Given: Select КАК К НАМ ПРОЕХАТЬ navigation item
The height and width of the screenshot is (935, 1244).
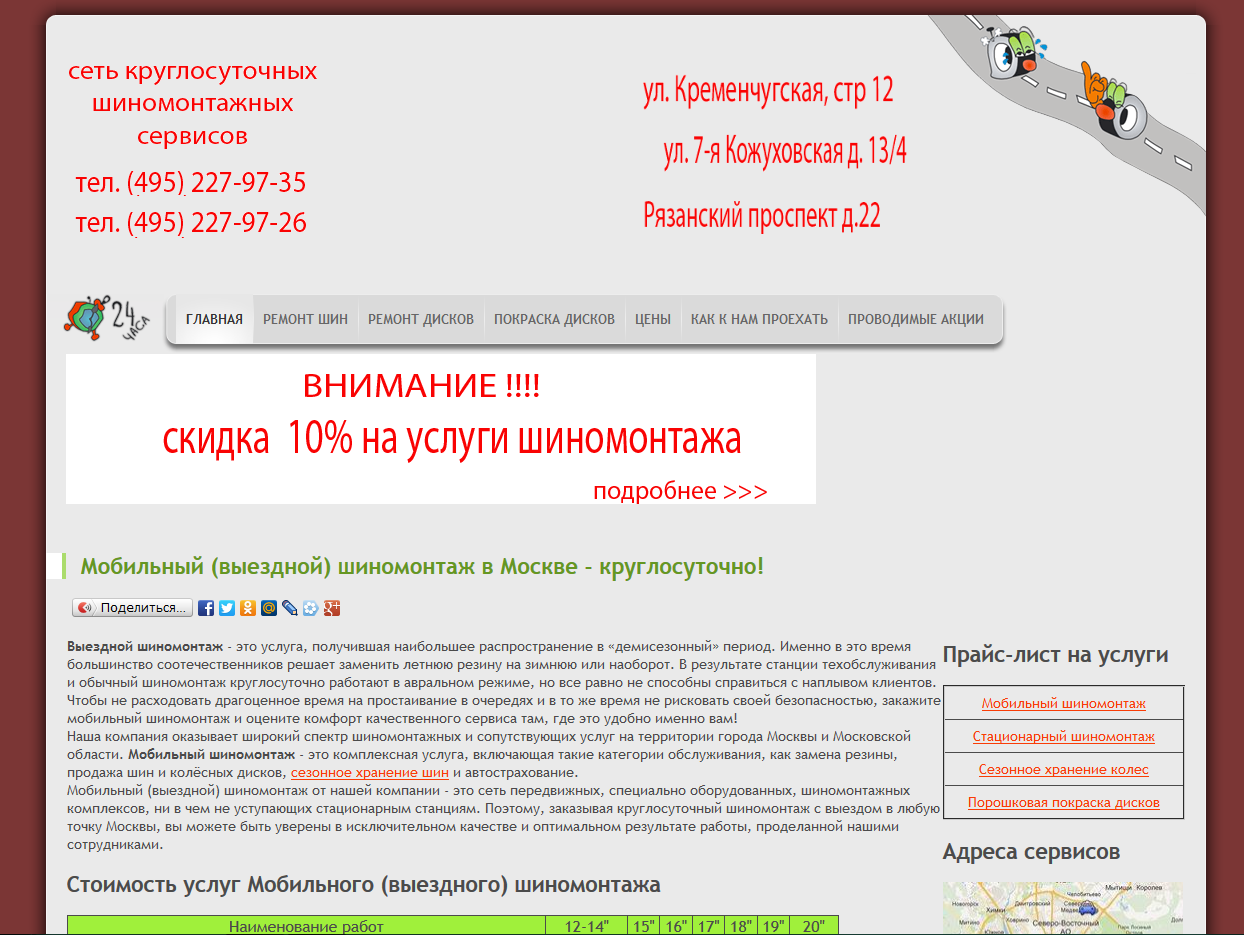Looking at the screenshot, I should coord(758,319).
